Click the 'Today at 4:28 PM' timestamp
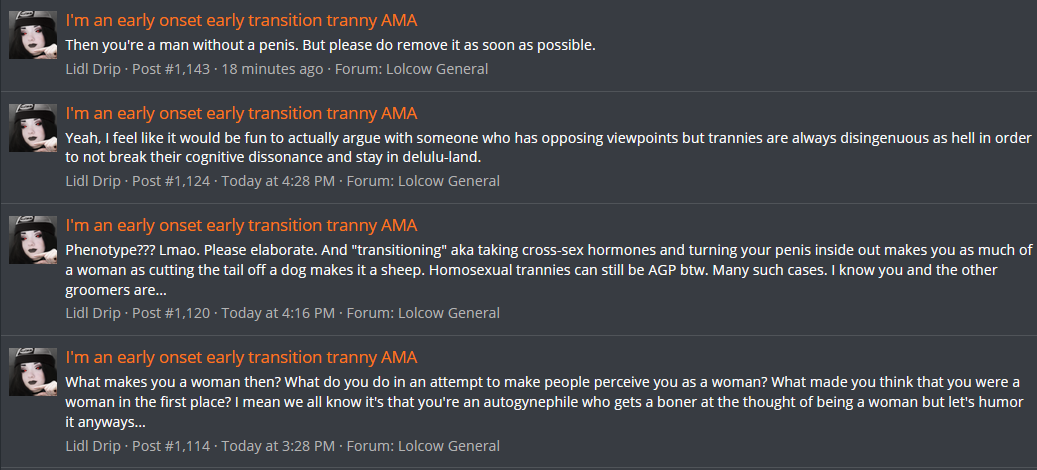This screenshot has height=470, width=1037. tap(278, 181)
